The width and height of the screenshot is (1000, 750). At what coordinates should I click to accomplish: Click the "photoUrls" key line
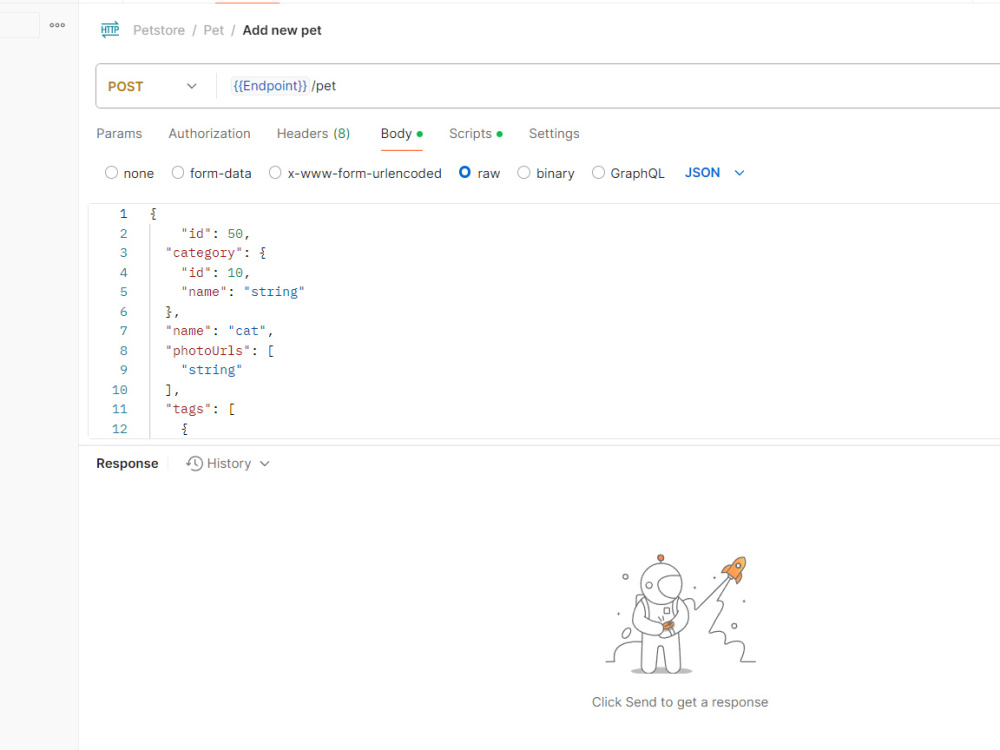(219, 350)
